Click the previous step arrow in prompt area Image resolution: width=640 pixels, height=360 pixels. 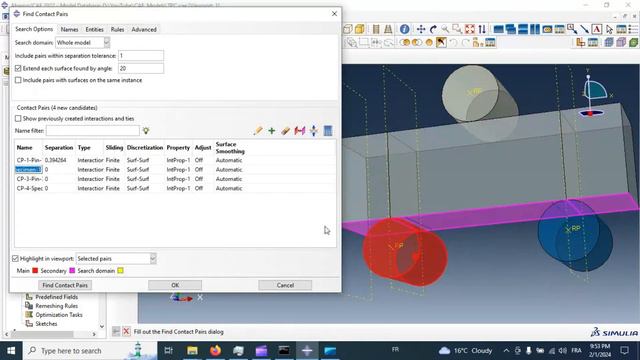point(116,331)
